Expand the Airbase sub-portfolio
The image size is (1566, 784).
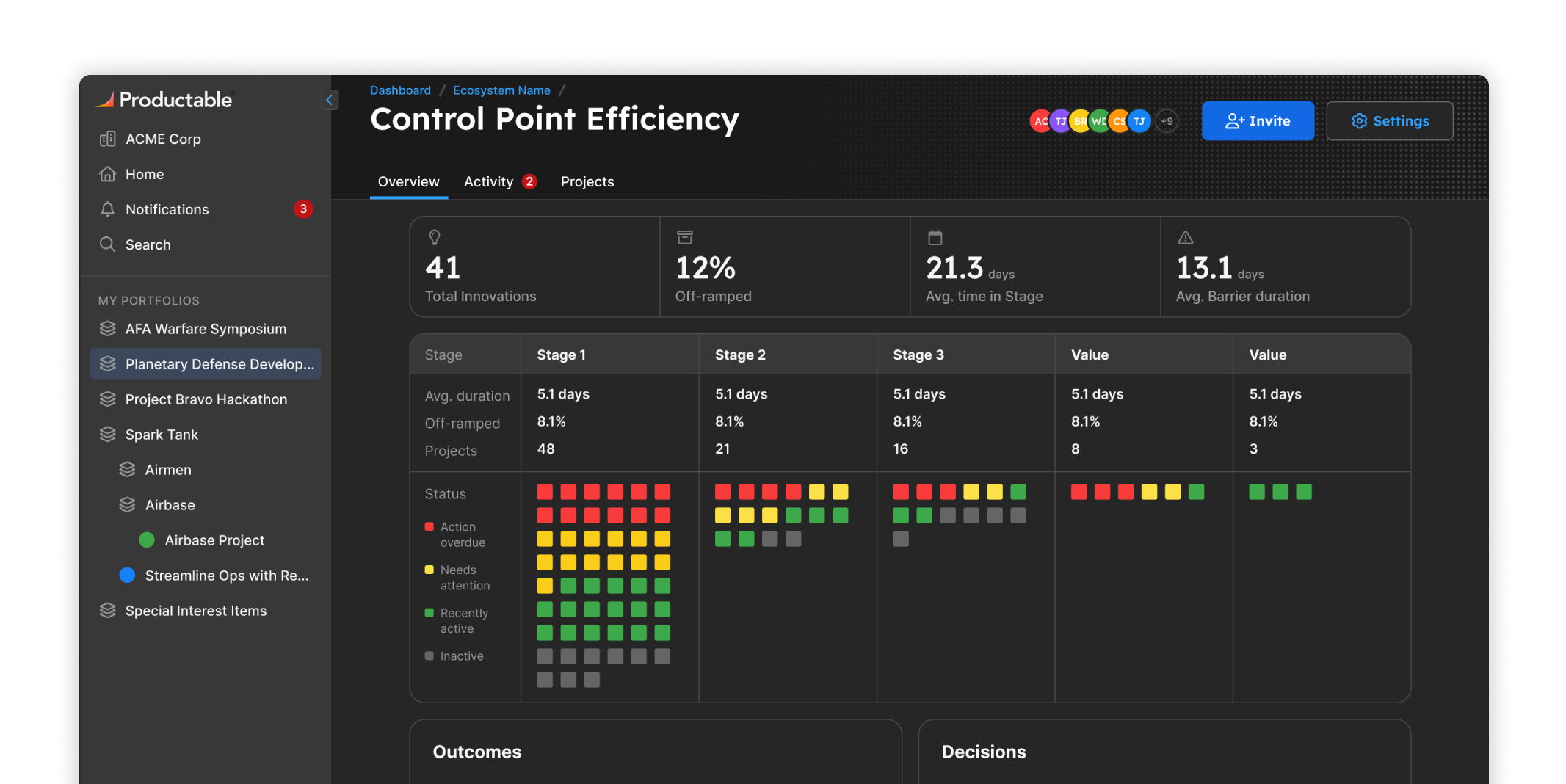[x=170, y=505]
